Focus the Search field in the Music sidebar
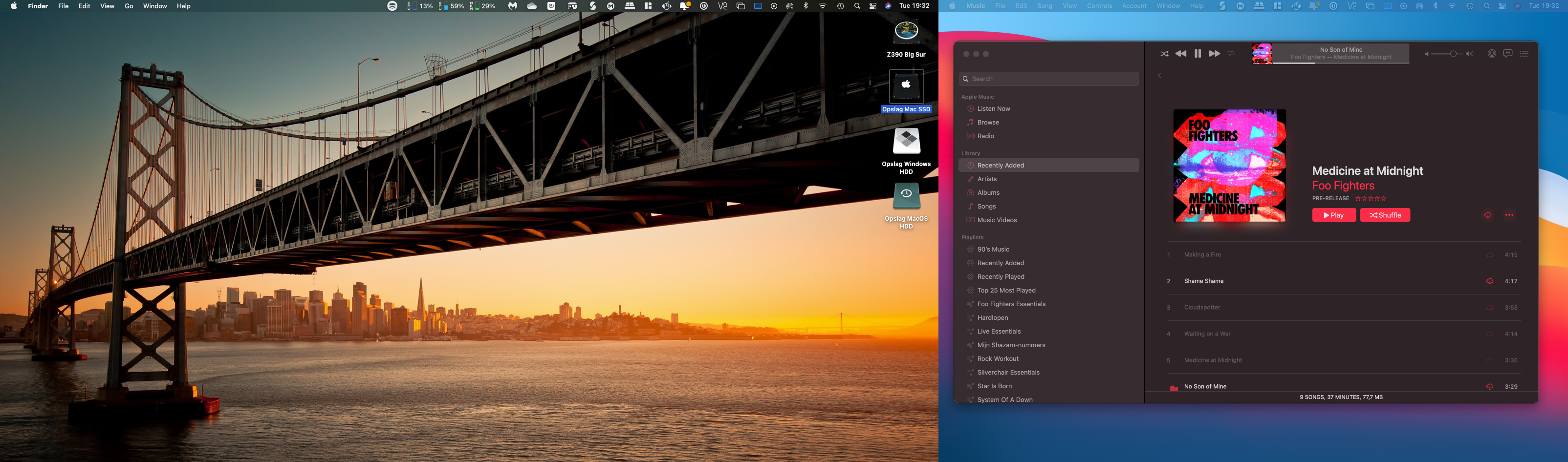Screen dimensions: 1568x462 coord(1049,79)
